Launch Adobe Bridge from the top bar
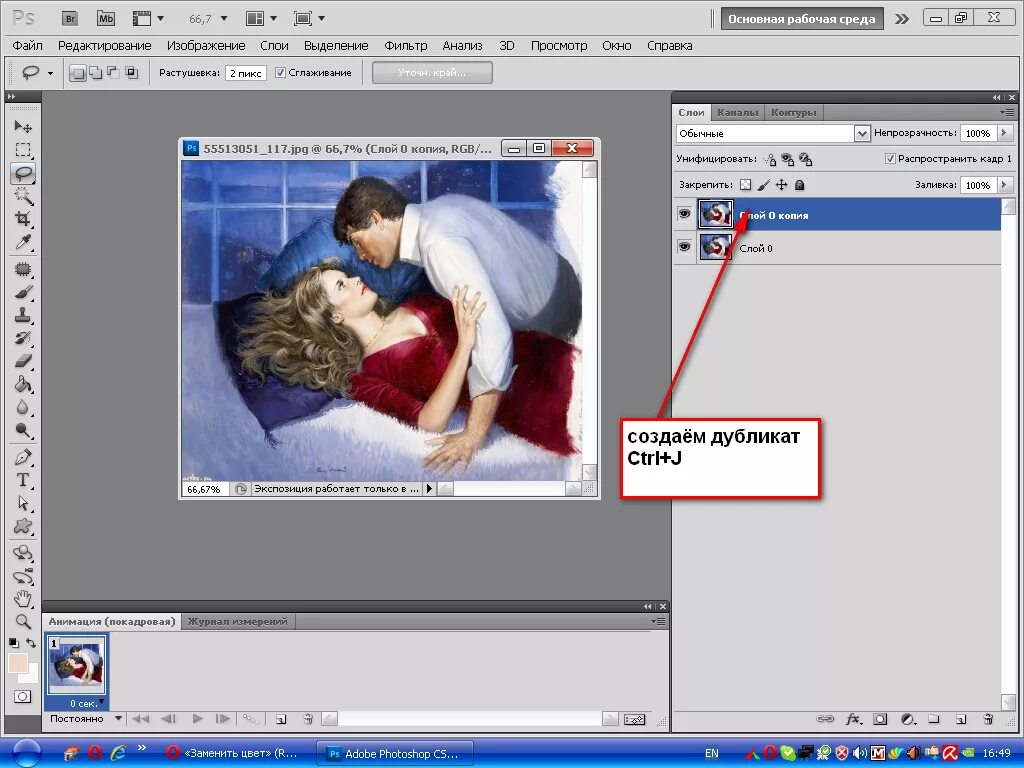The width and height of the screenshot is (1024, 768). (x=70, y=18)
